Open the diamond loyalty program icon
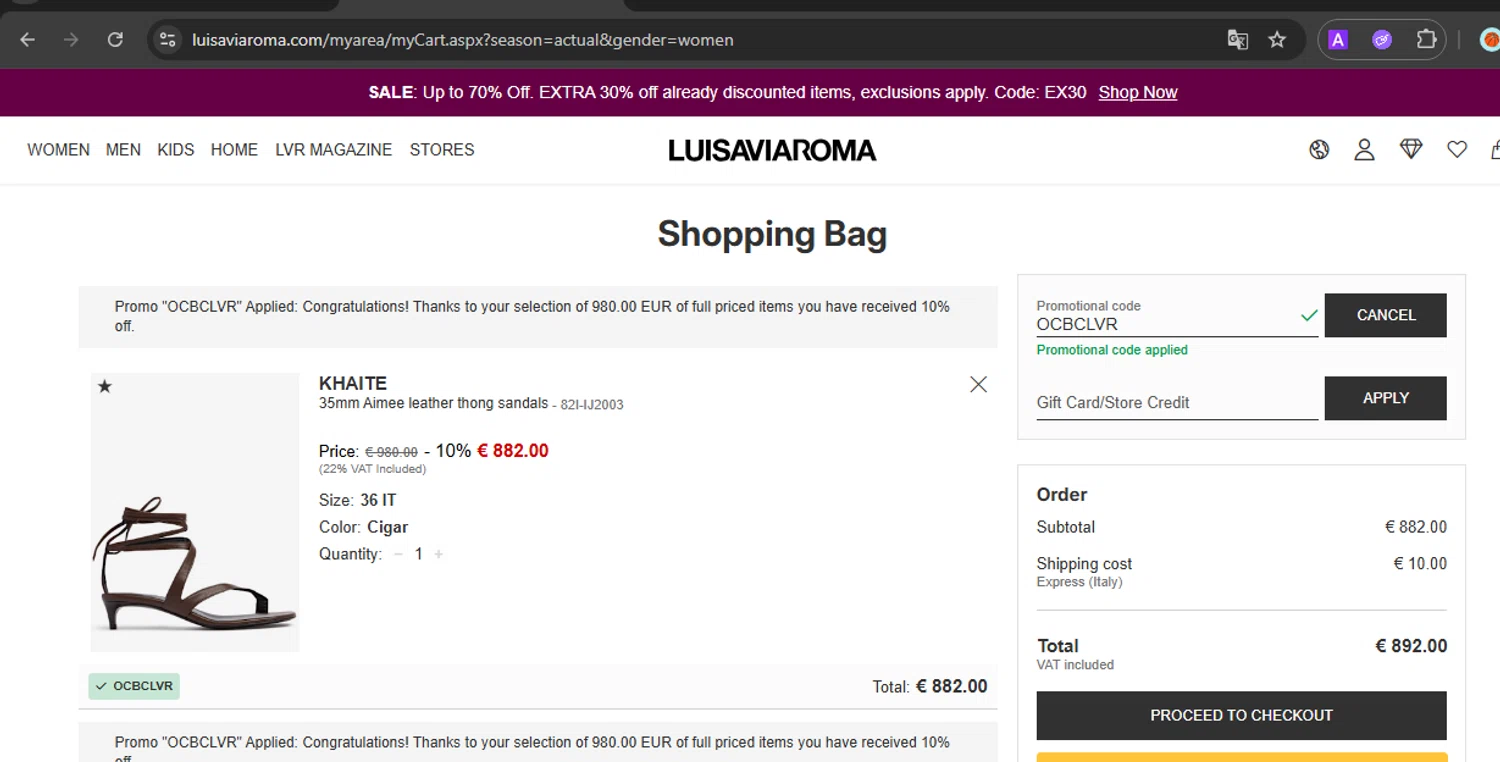1500x762 pixels. (x=1411, y=150)
